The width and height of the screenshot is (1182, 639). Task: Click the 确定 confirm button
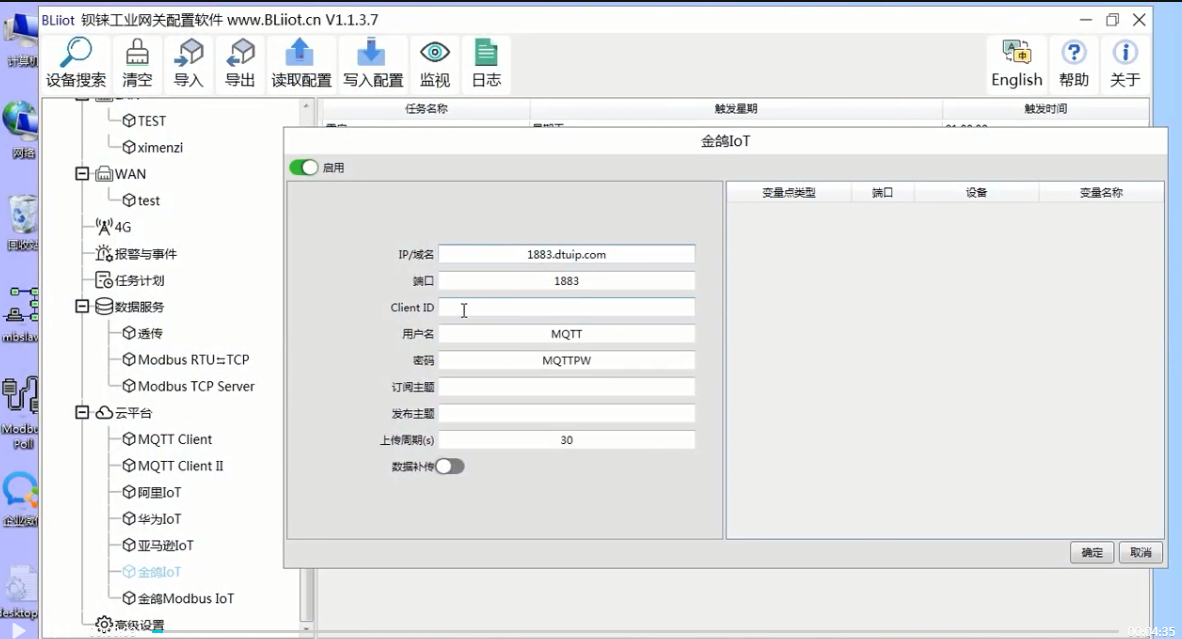[1092, 553]
